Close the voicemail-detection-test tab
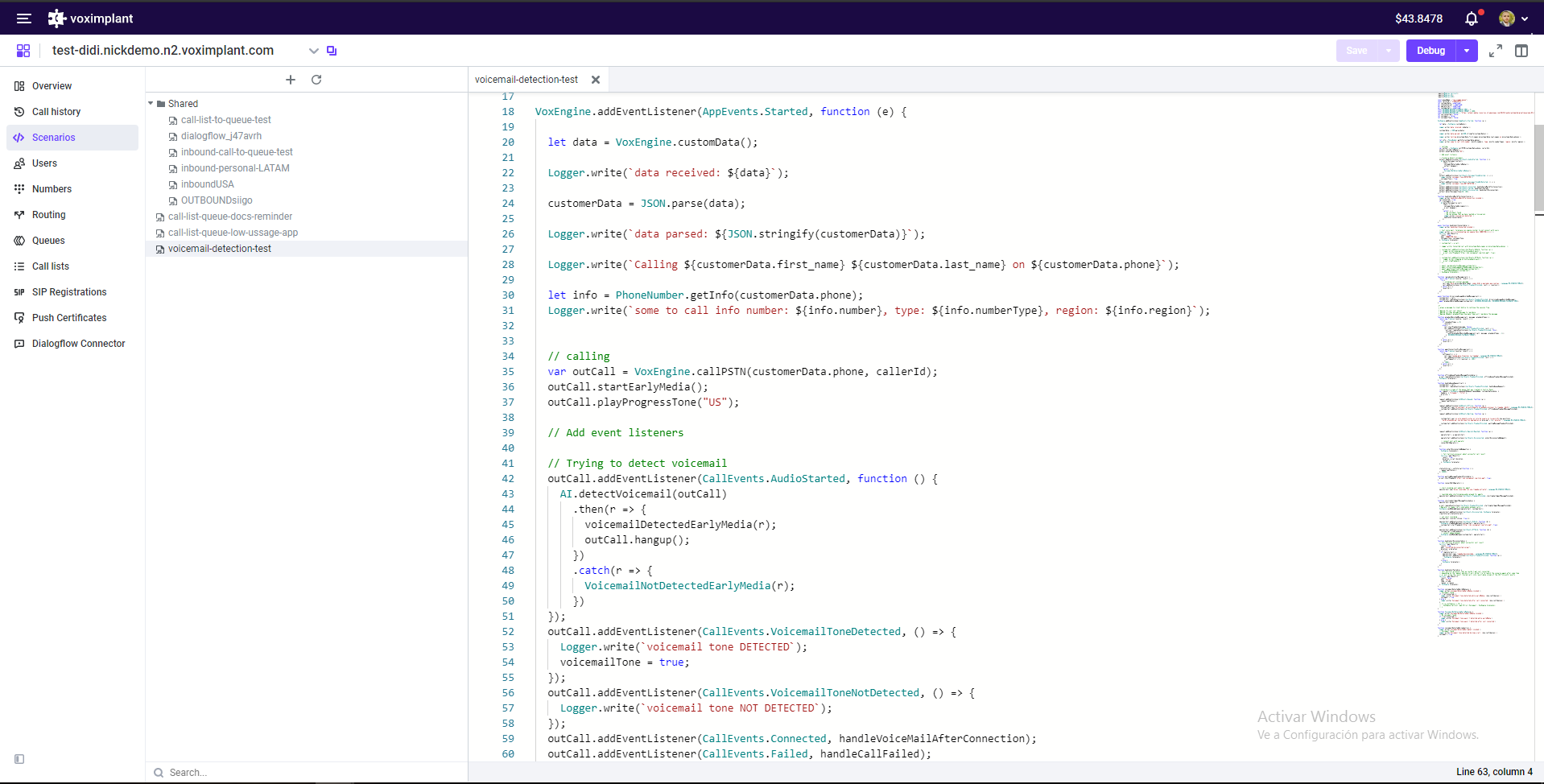The width and height of the screenshot is (1544, 784). tap(596, 80)
